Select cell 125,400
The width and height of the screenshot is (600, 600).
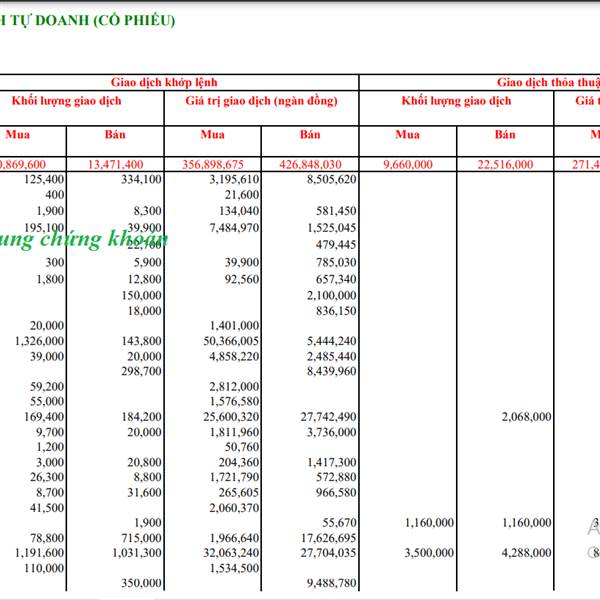(44, 179)
